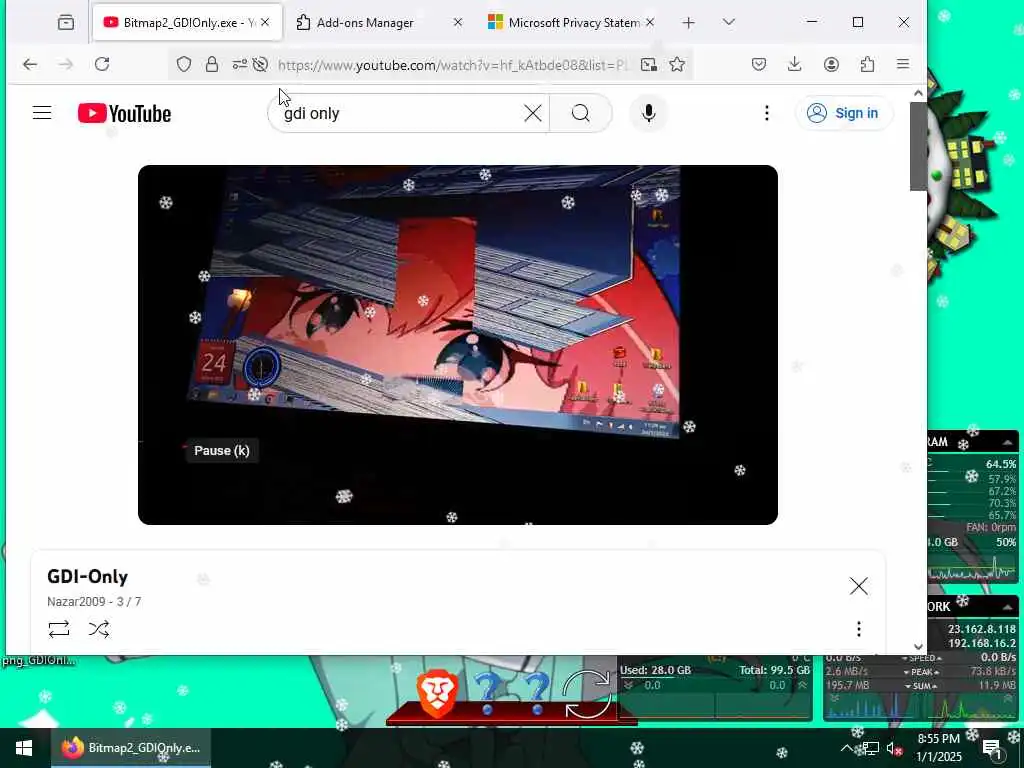The width and height of the screenshot is (1024, 768).
Task: Select Firefox Bitmap2_GDIOnly taskbar button
Action: coord(131,748)
